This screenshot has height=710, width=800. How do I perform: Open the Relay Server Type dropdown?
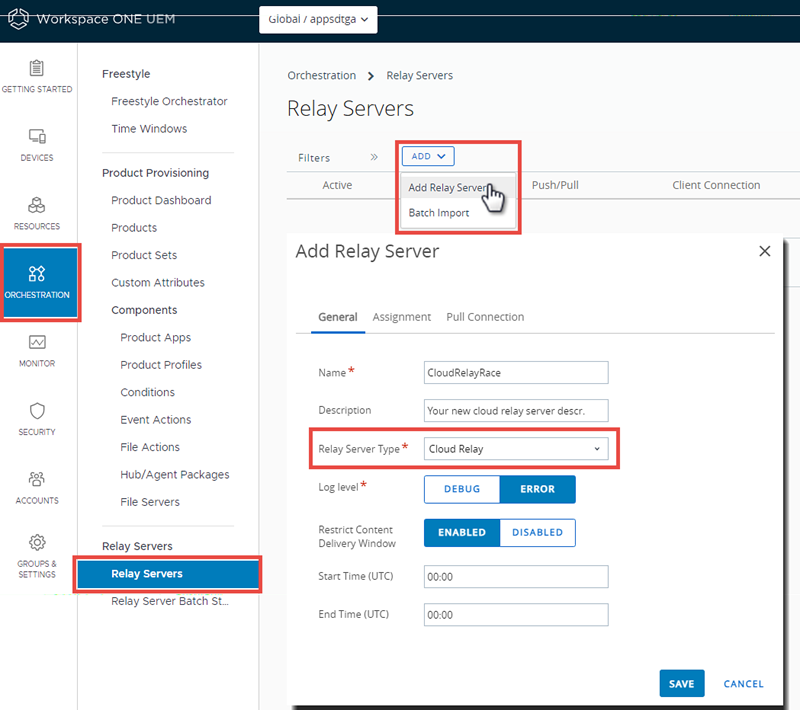point(516,449)
